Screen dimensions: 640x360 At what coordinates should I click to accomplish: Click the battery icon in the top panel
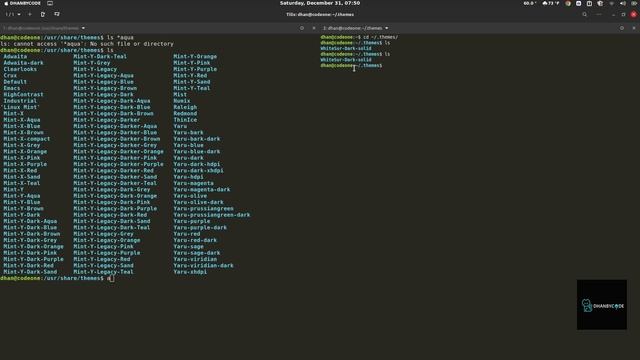634,3
